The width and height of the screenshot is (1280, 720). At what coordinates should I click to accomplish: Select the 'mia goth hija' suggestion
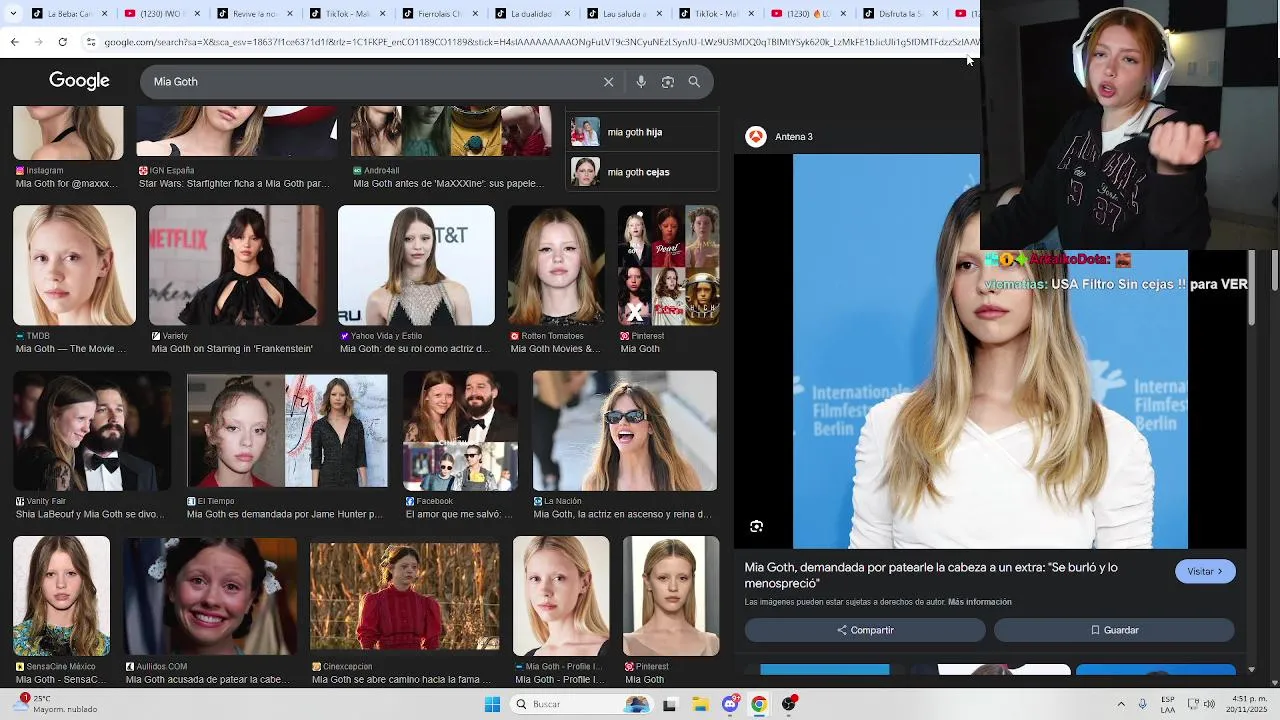[x=642, y=132]
